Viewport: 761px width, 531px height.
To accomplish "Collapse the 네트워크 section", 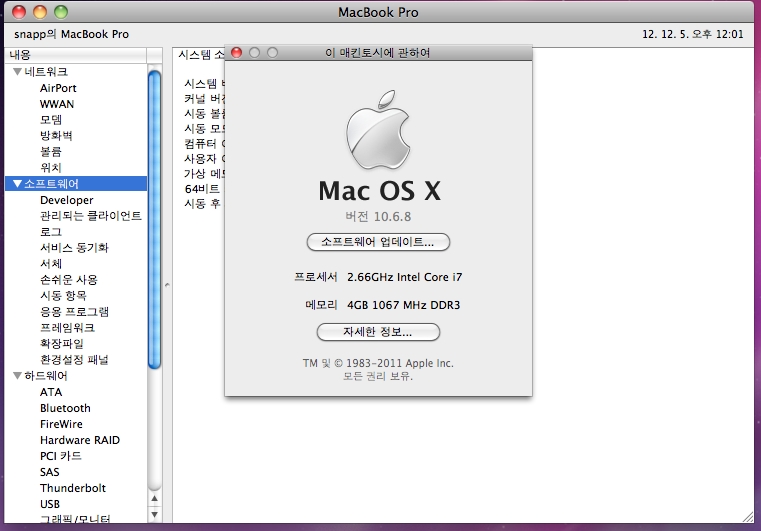I will pos(17,72).
